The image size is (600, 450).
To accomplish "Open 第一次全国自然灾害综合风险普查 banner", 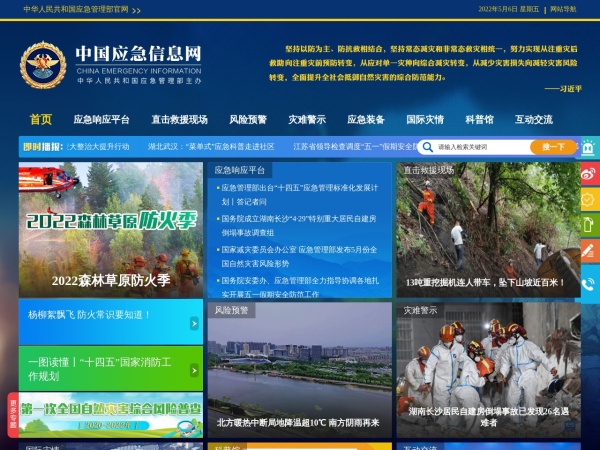I will pos(111,415).
